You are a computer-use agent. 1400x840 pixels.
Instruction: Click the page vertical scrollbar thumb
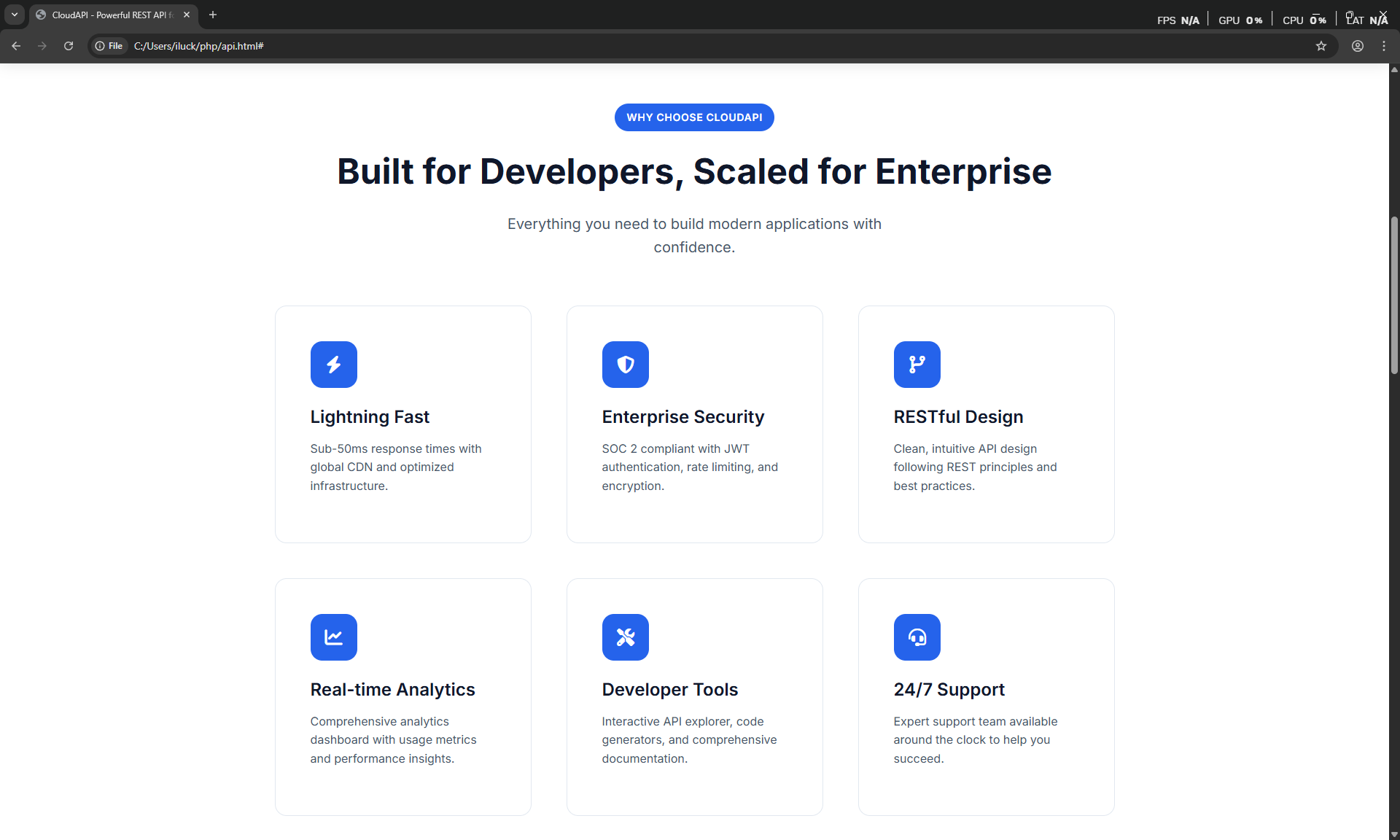pyautogui.click(x=1393, y=295)
